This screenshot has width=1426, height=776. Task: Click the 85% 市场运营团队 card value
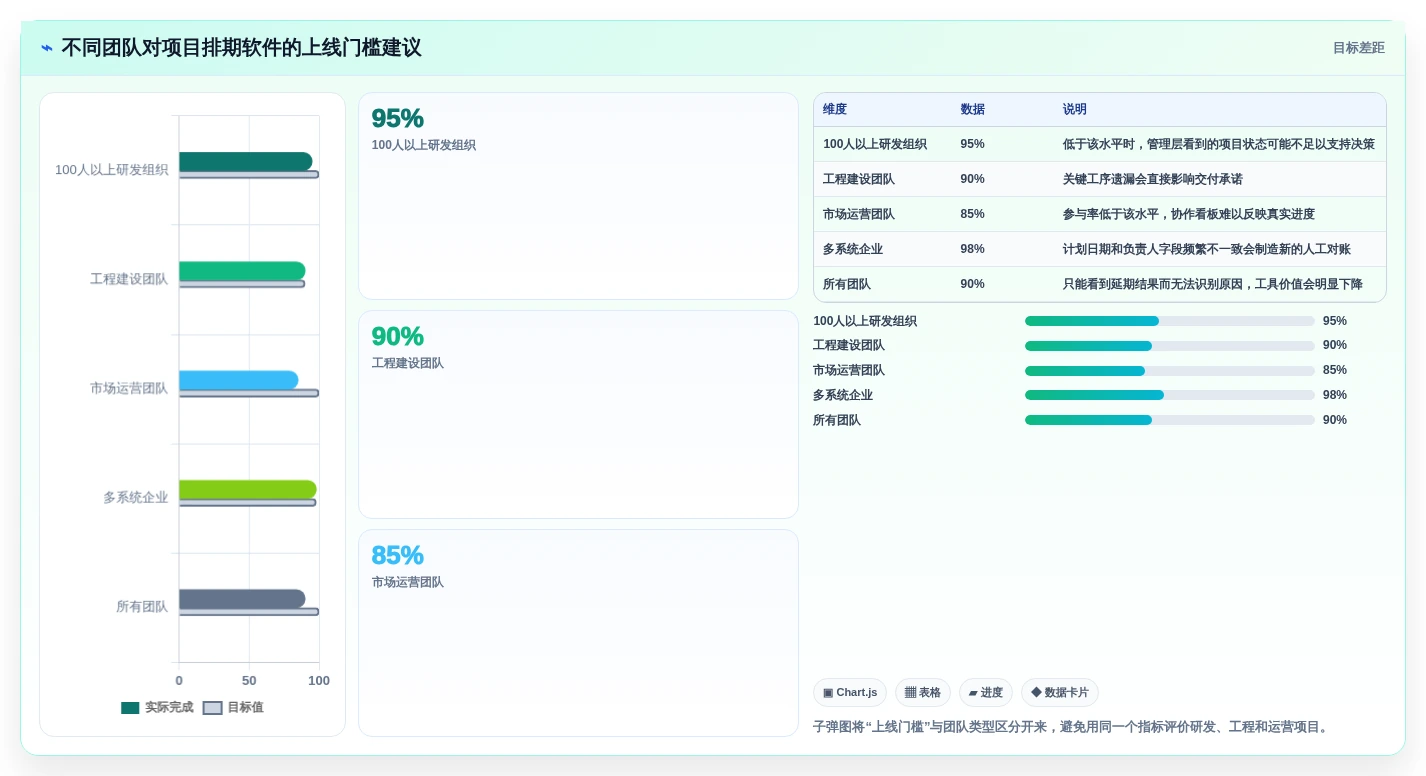(398, 556)
